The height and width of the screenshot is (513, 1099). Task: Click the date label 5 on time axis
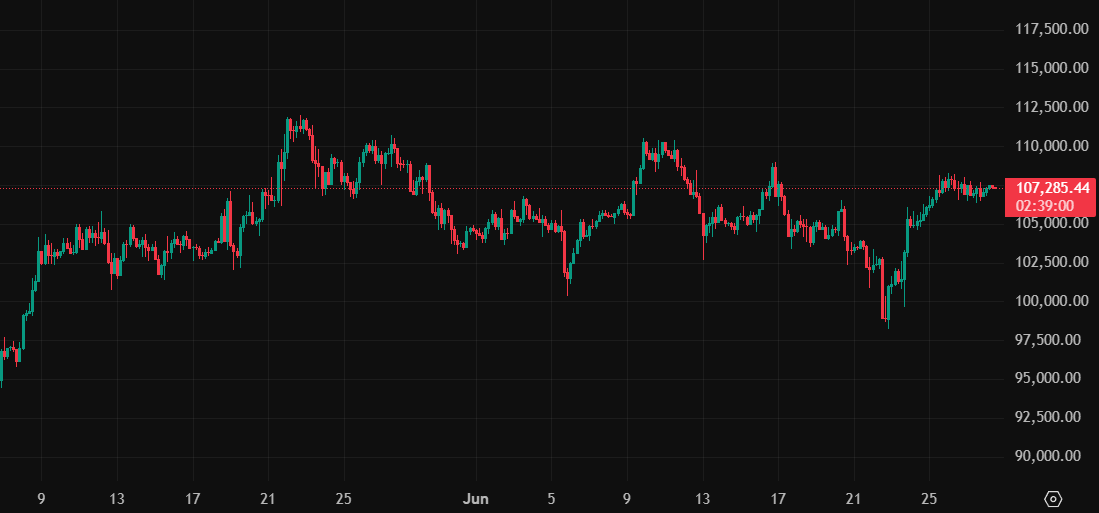[552, 500]
